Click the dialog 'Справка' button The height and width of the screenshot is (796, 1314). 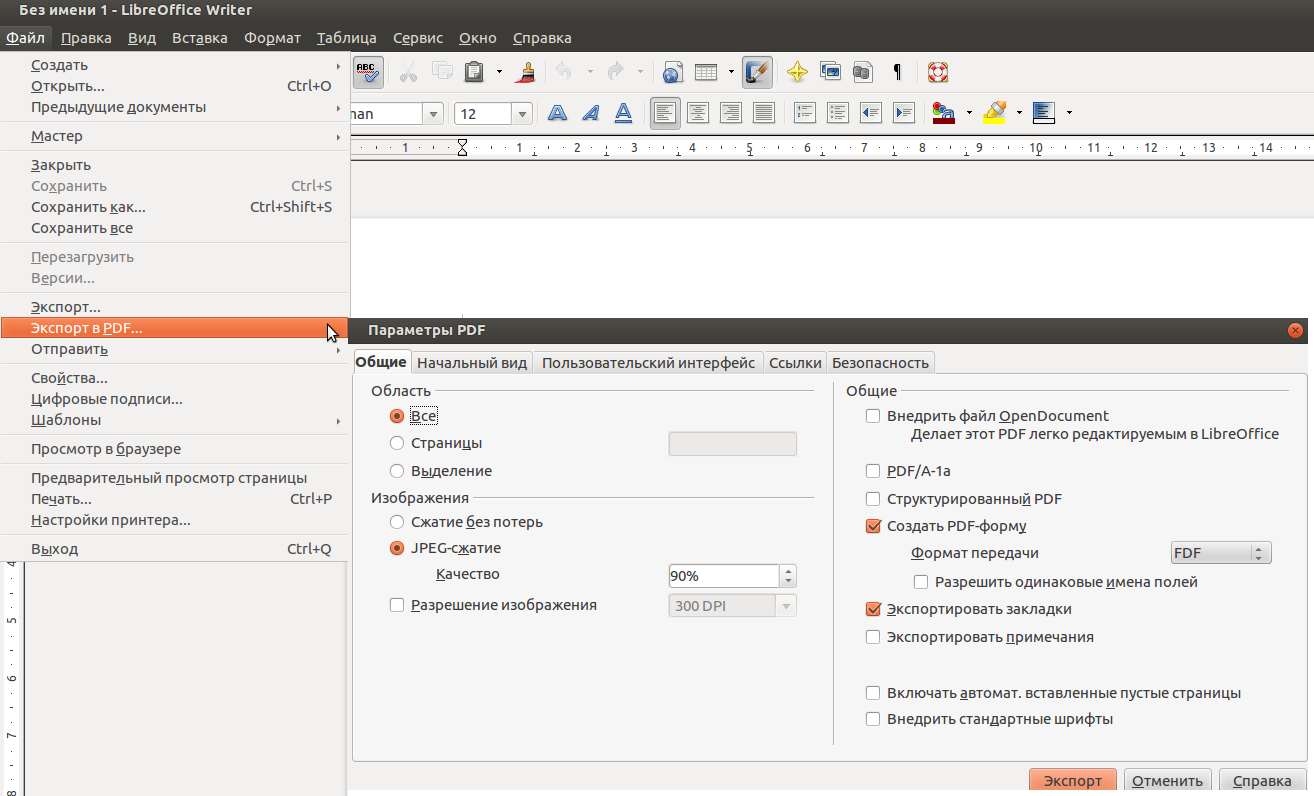[x=1262, y=781]
